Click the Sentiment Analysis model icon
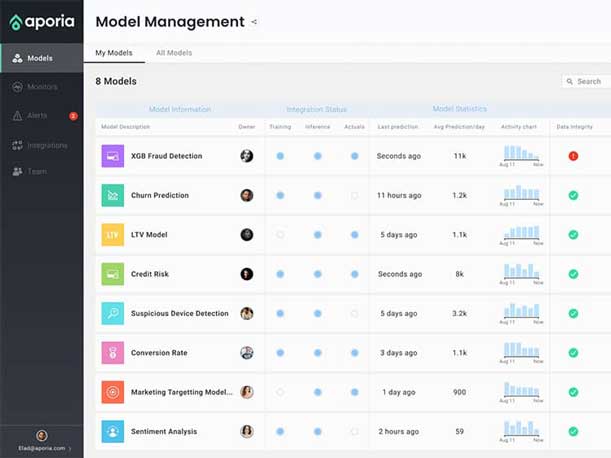The height and width of the screenshot is (458, 611). [113, 432]
